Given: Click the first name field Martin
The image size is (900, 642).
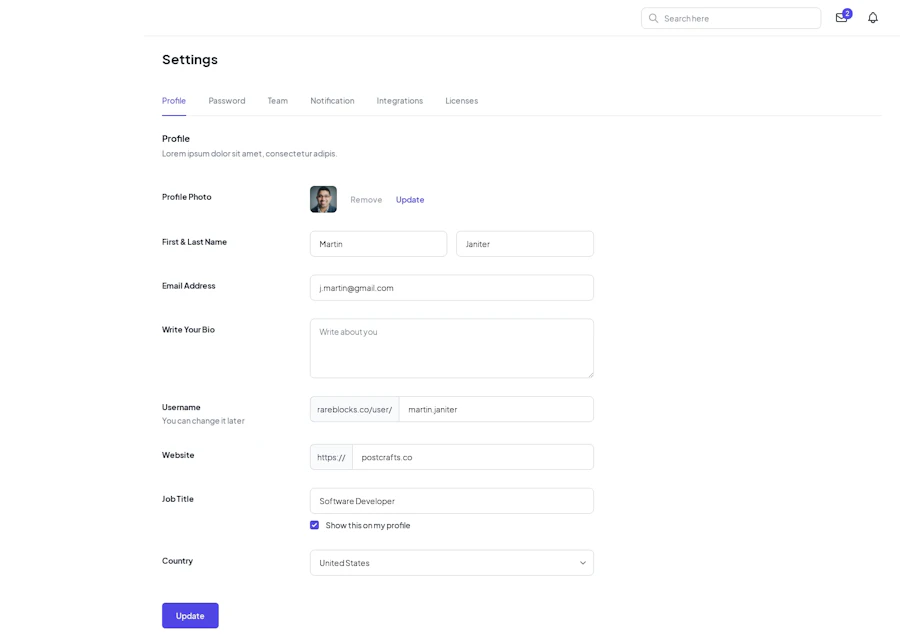Looking at the screenshot, I should [x=378, y=244].
